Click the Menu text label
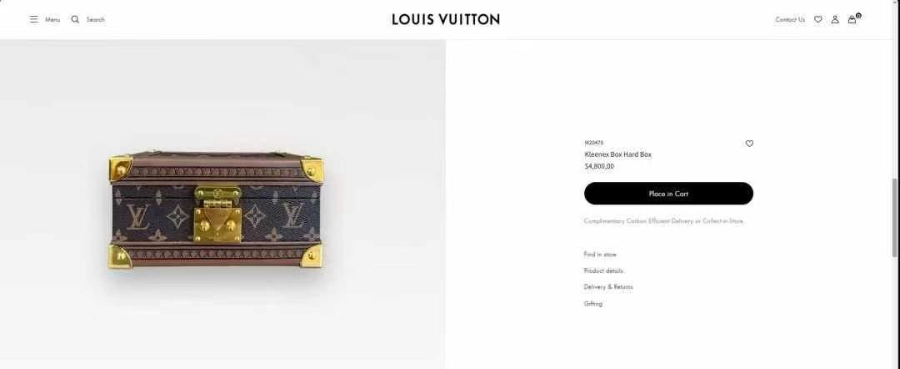Viewport: 900px width, 369px height. pos(52,20)
